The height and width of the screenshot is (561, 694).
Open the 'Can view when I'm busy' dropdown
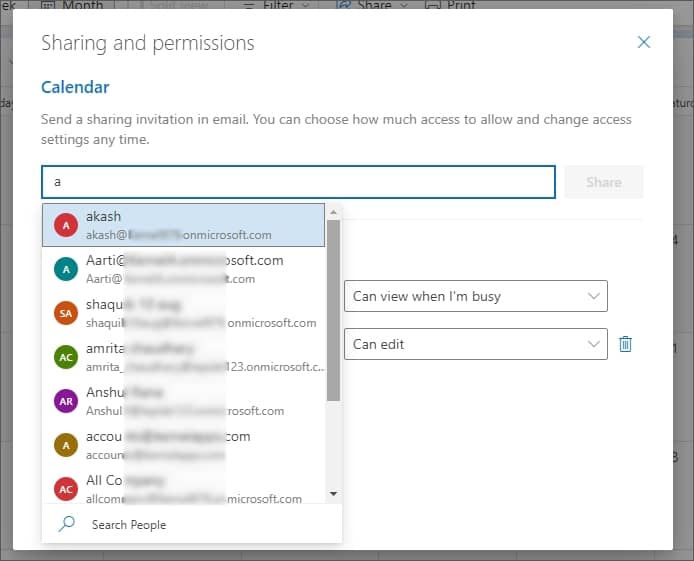click(476, 296)
